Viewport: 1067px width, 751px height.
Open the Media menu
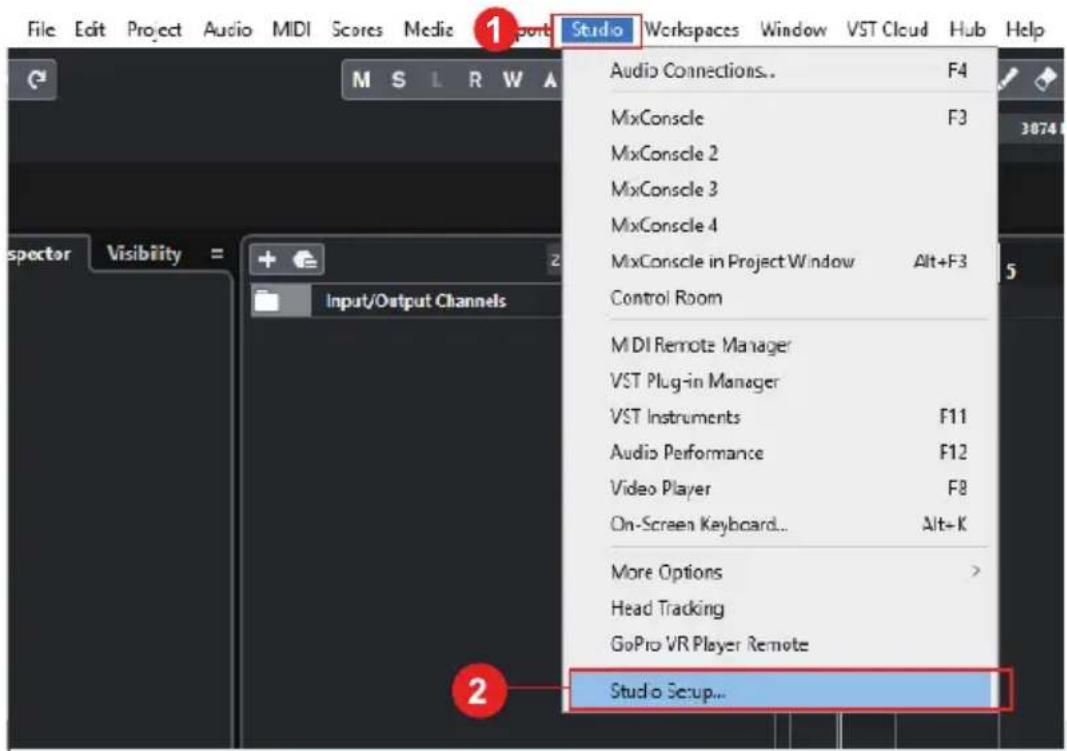tap(428, 30)
